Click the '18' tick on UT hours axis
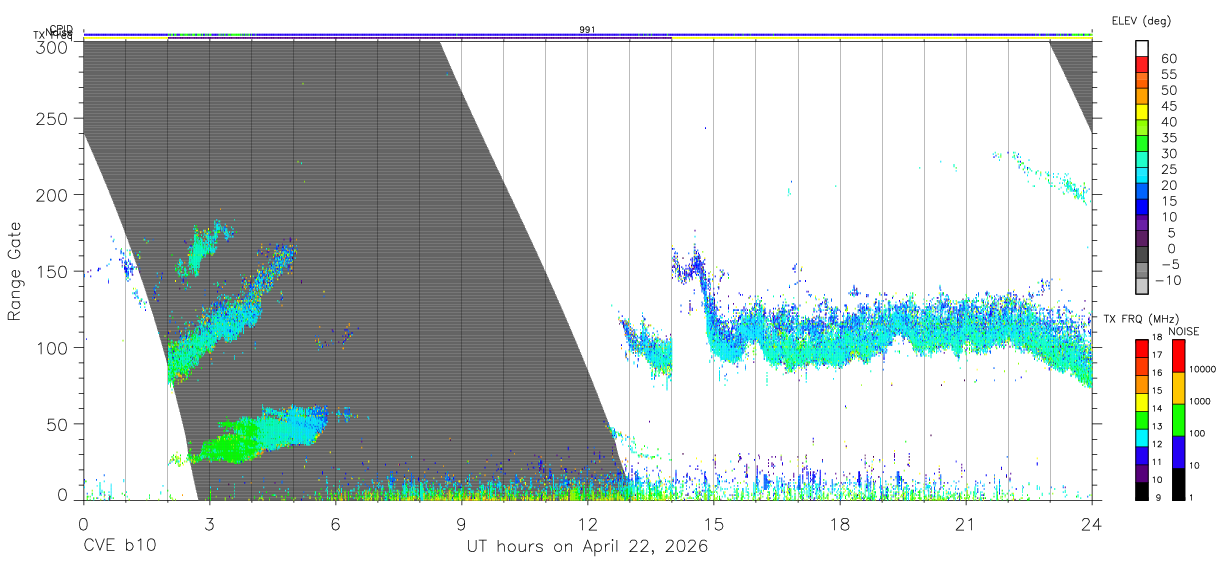Screen dimensions: 1228x567 (x=840, y=524)
